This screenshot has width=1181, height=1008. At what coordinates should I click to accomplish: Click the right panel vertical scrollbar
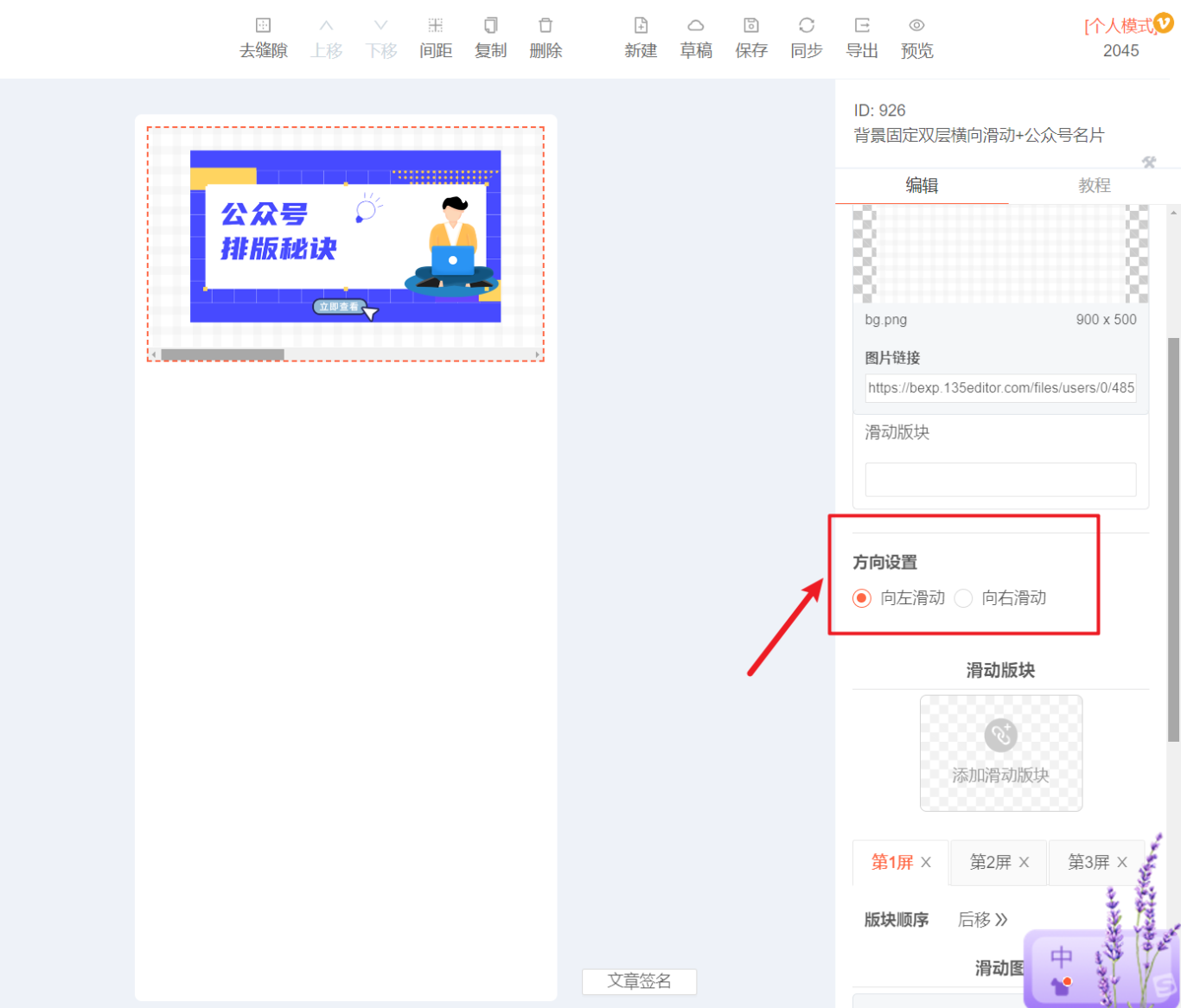1173,539
